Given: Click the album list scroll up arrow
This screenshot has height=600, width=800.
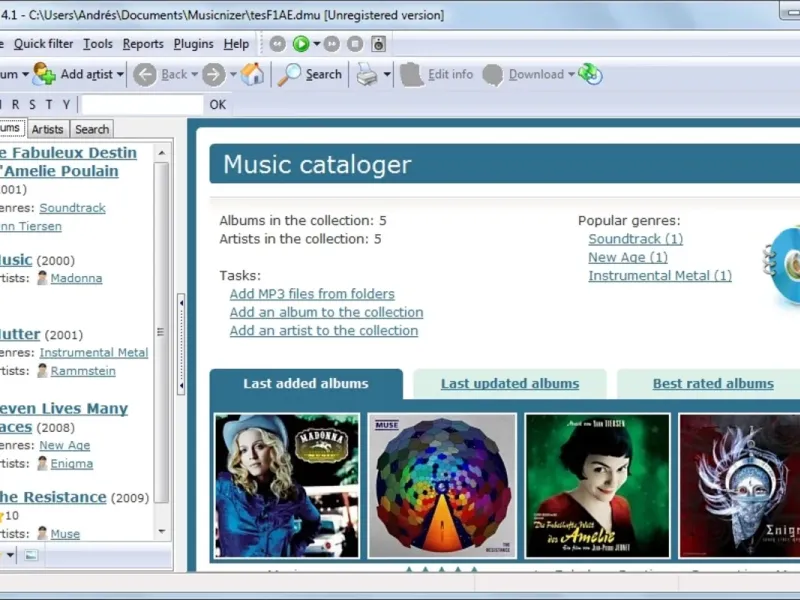Looking at the screenshot, I should click(x=162, y=153).
